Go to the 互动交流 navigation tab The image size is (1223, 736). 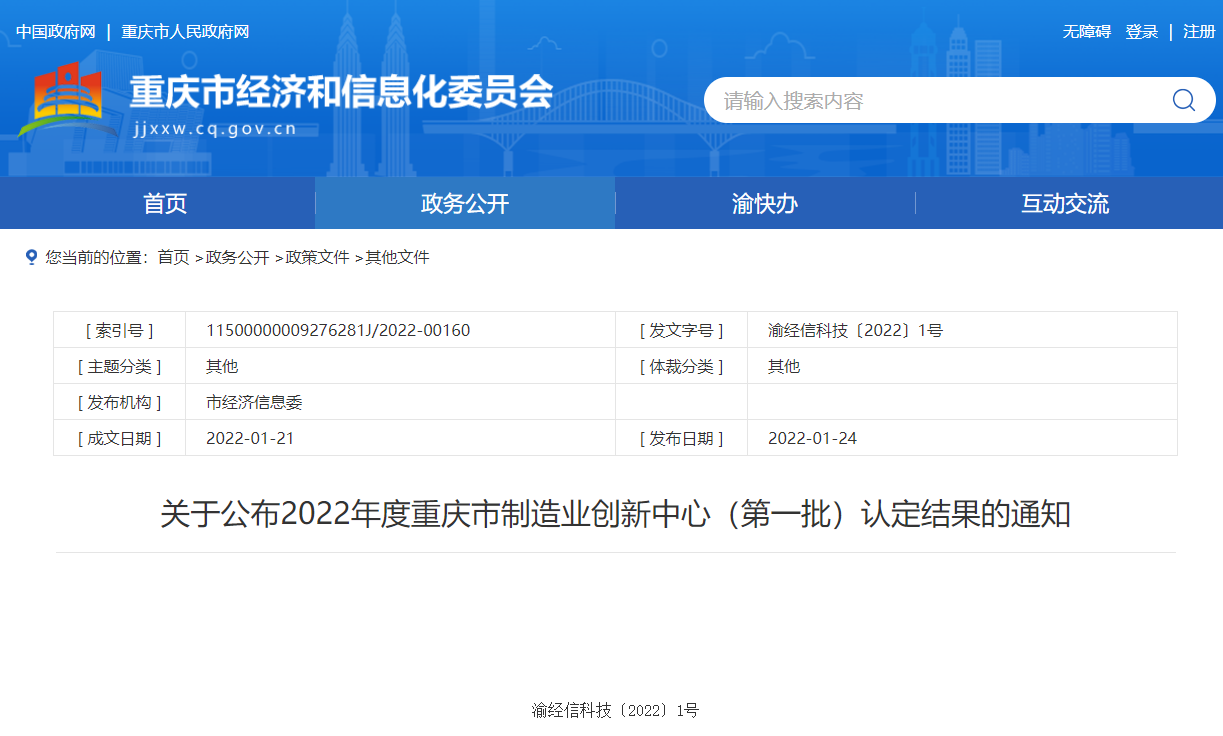(x=1065, y=204)
